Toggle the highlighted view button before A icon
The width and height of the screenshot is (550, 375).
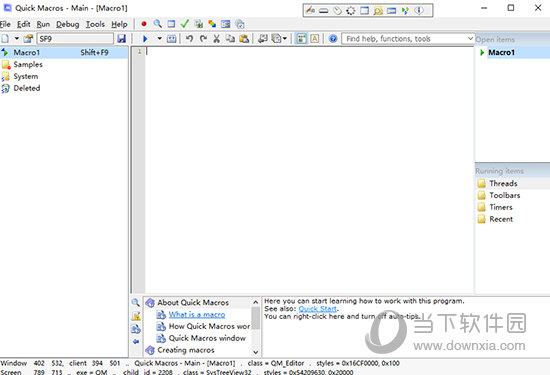301,39
